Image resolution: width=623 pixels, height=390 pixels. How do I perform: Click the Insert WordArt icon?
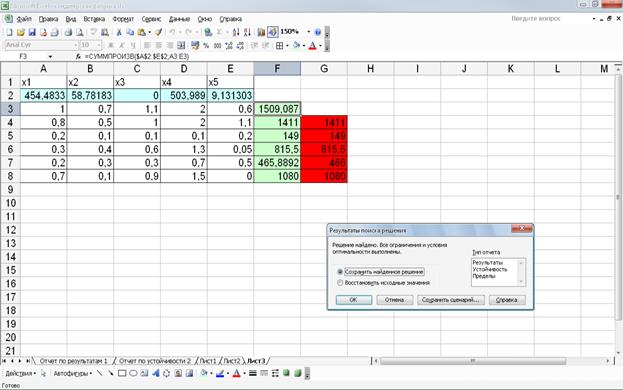point(155,373)
